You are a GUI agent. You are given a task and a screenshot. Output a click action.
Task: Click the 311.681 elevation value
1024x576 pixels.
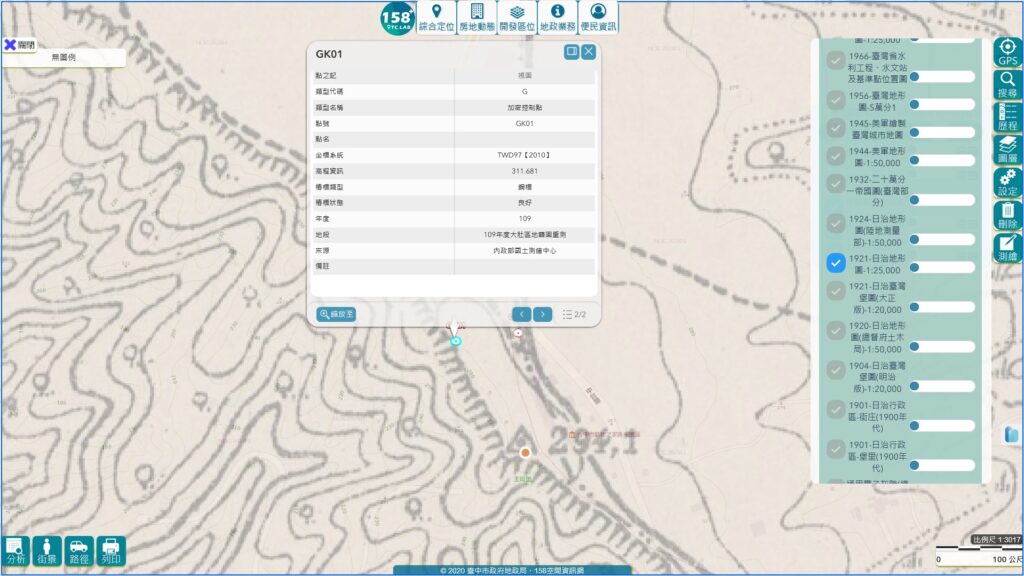(x=524, y=171)
